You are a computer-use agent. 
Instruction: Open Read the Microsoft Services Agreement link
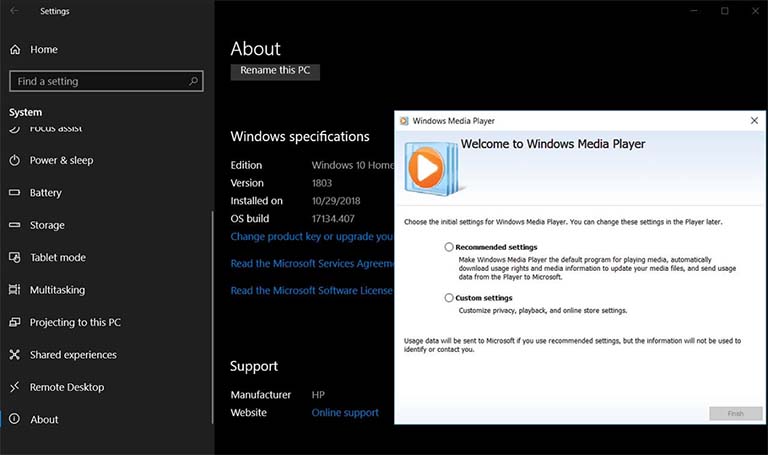[312, 263]
